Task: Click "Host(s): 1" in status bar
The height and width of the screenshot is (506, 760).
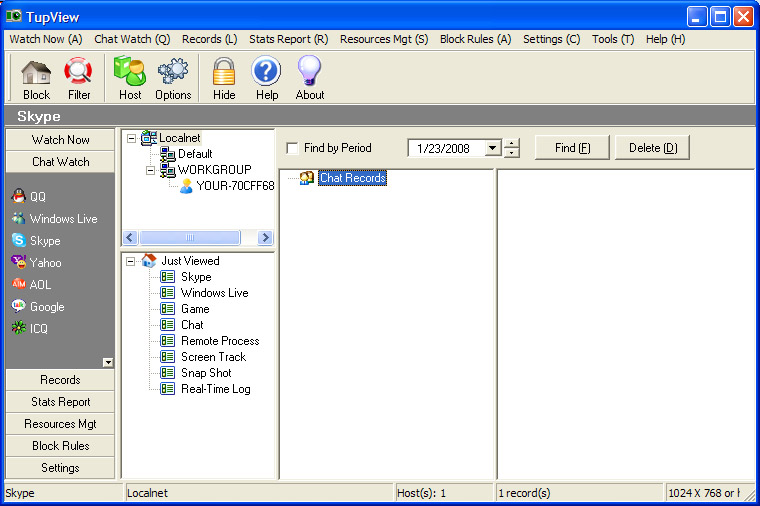Action: [421, 493]
